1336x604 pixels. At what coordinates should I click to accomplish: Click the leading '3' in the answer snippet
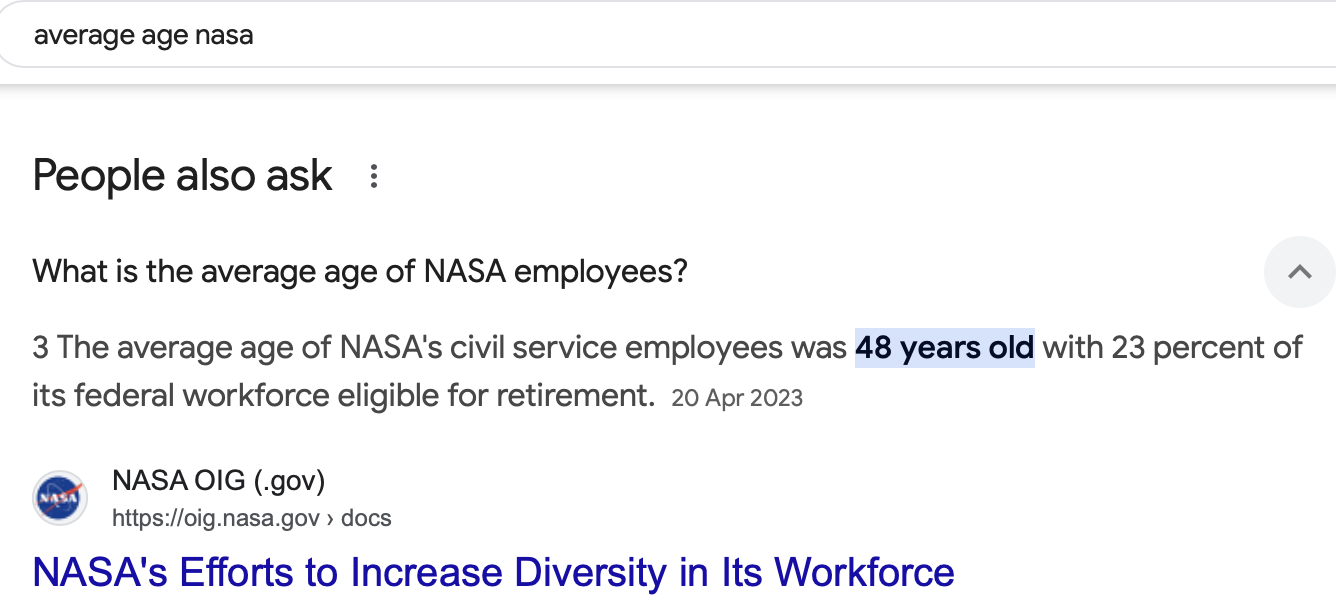(x=40, y=348)
